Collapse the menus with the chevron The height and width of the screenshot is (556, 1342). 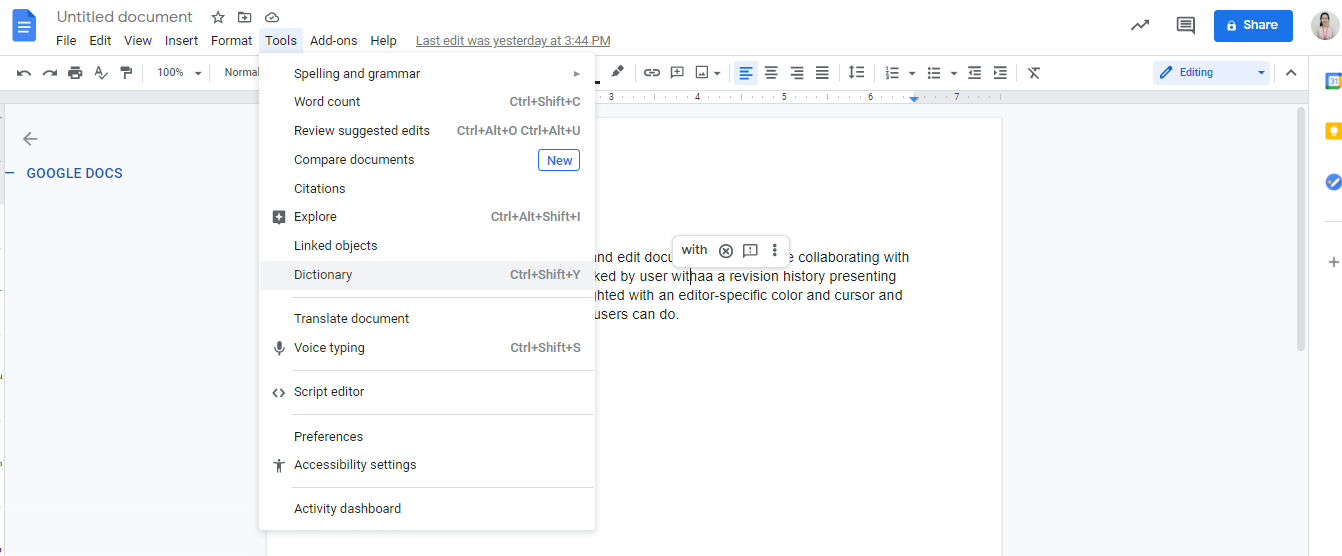click(1291, 73)
